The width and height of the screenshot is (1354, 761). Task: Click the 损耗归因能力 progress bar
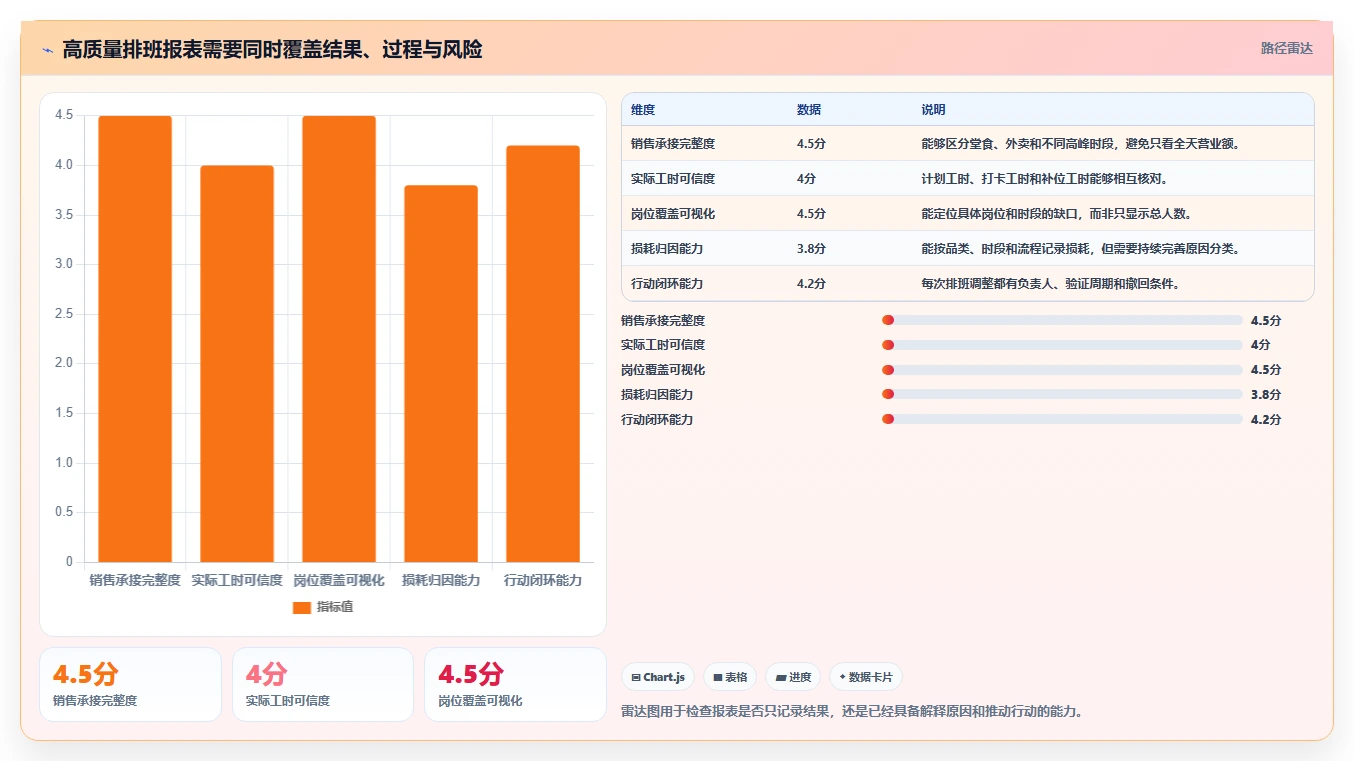(1062, 394)
